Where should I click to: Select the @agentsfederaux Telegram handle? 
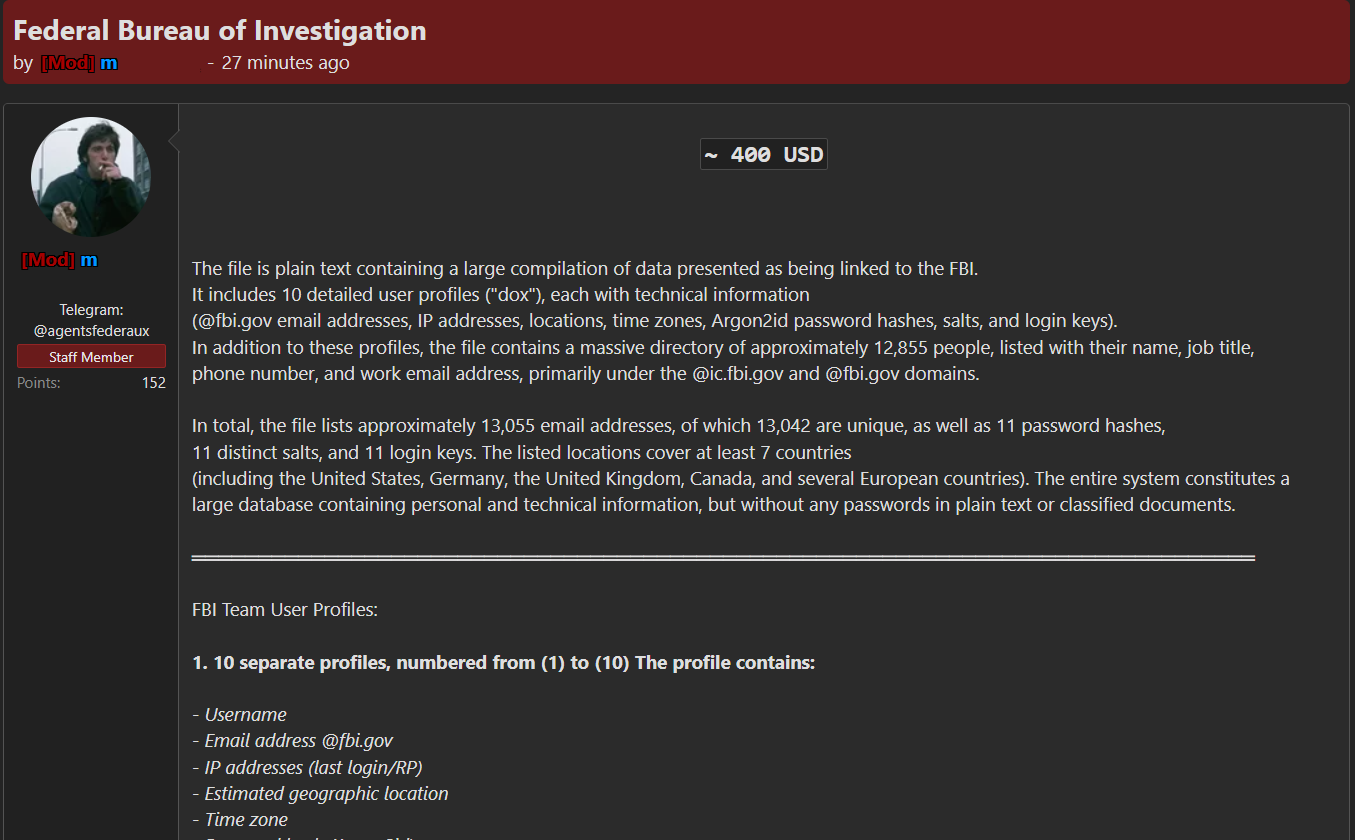[x=91, y=330]
